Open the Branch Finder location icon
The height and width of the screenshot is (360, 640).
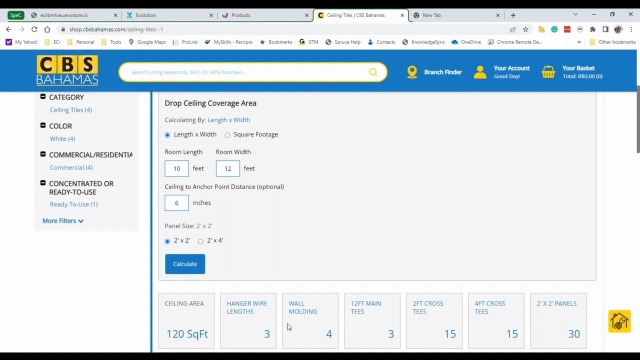412,72
